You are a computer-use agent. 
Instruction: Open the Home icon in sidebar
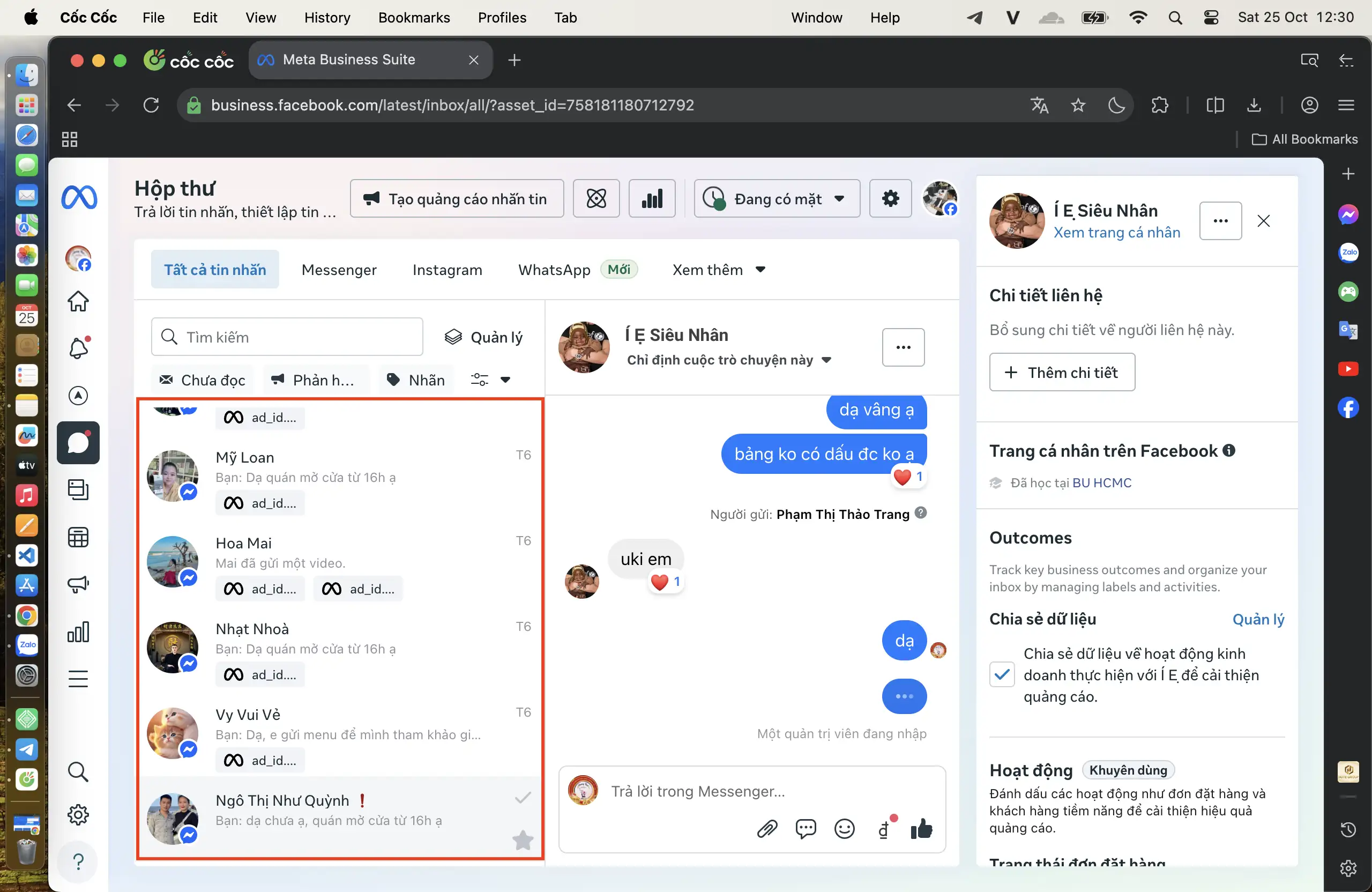pyautogui.click(x=78, y=301)
